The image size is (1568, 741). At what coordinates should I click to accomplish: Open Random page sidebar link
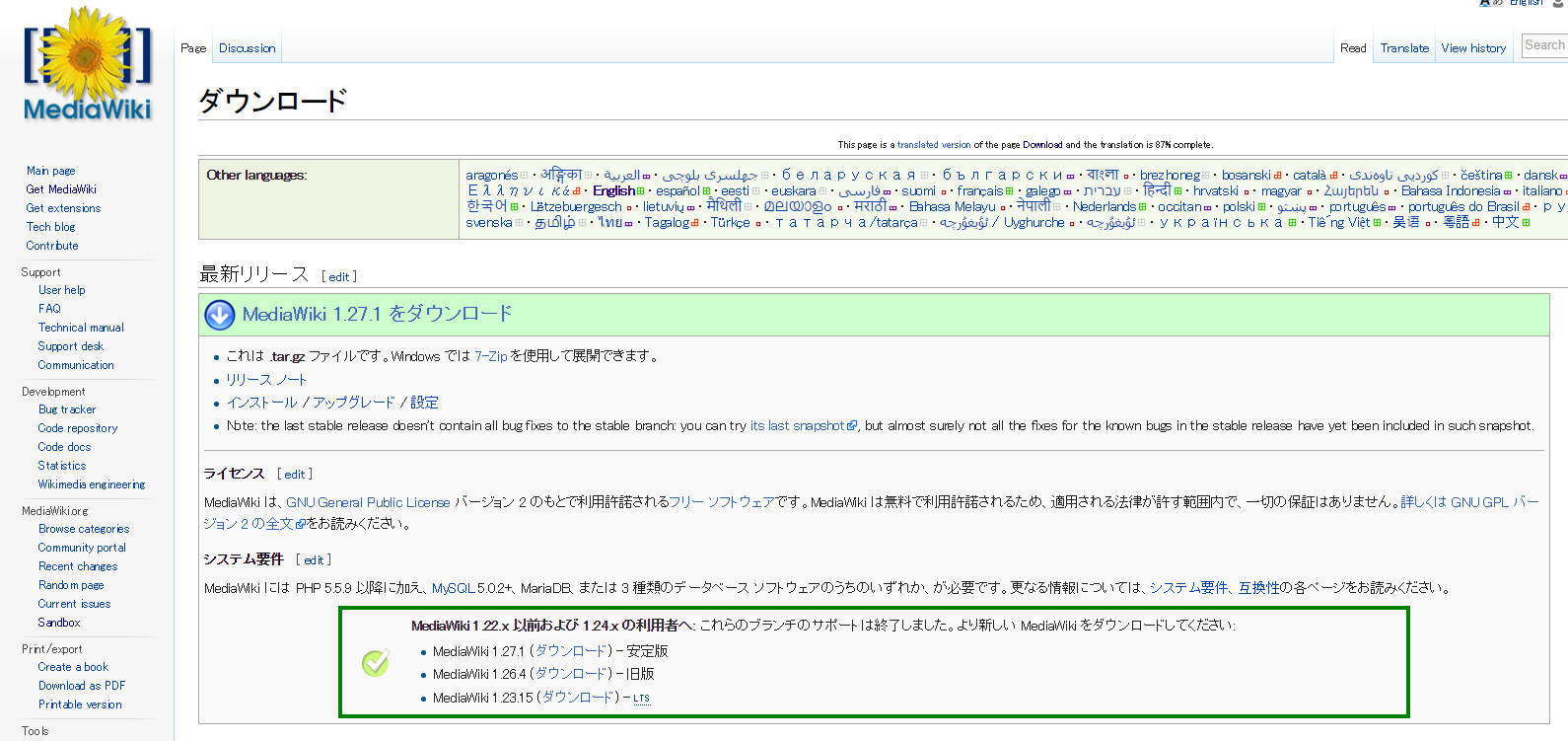click(71, 585)
